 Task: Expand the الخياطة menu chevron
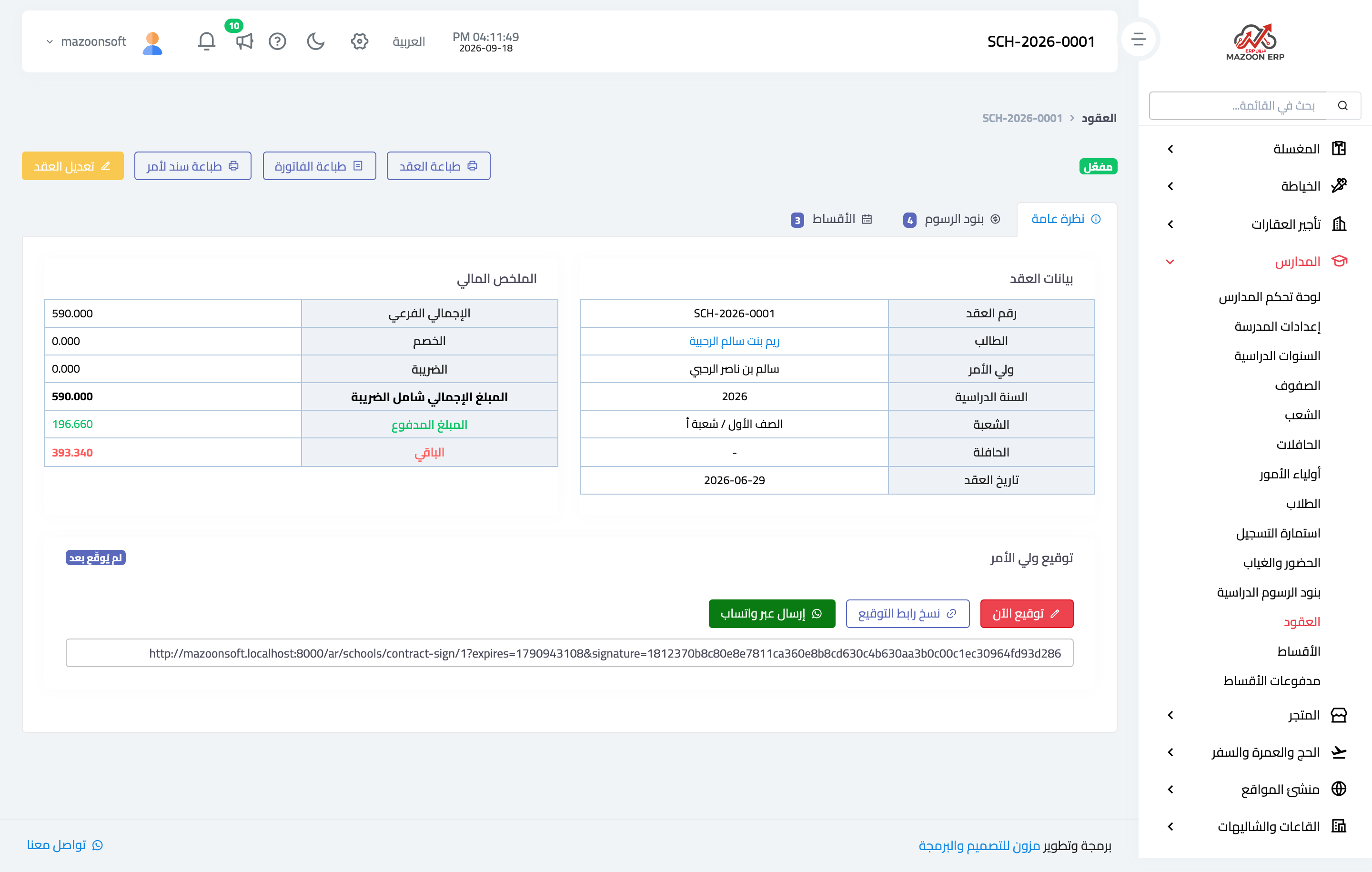1170,186
